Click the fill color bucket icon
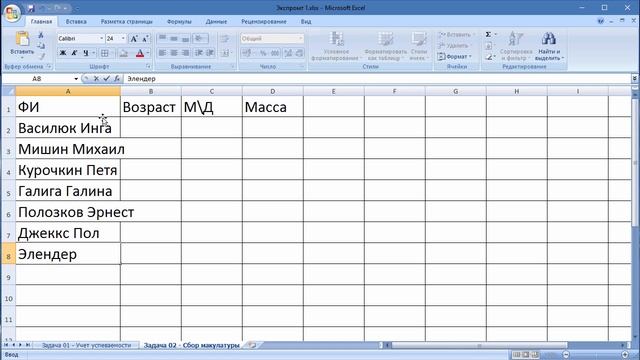Viewport: 640px width, 360px height. (x=123, y=53)
